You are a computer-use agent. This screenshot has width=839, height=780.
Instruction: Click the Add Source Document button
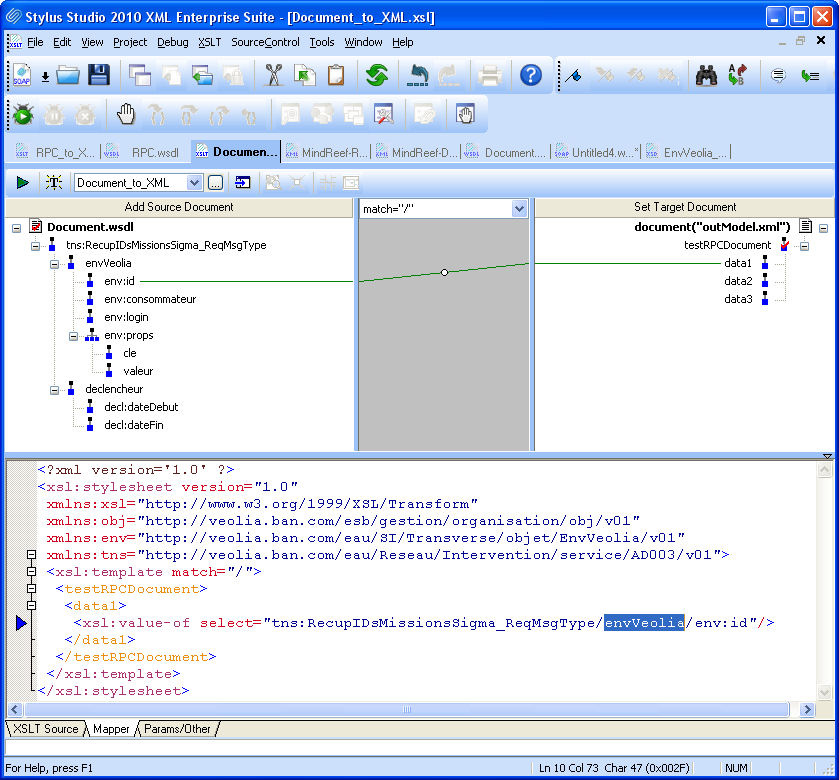point(179,207)
